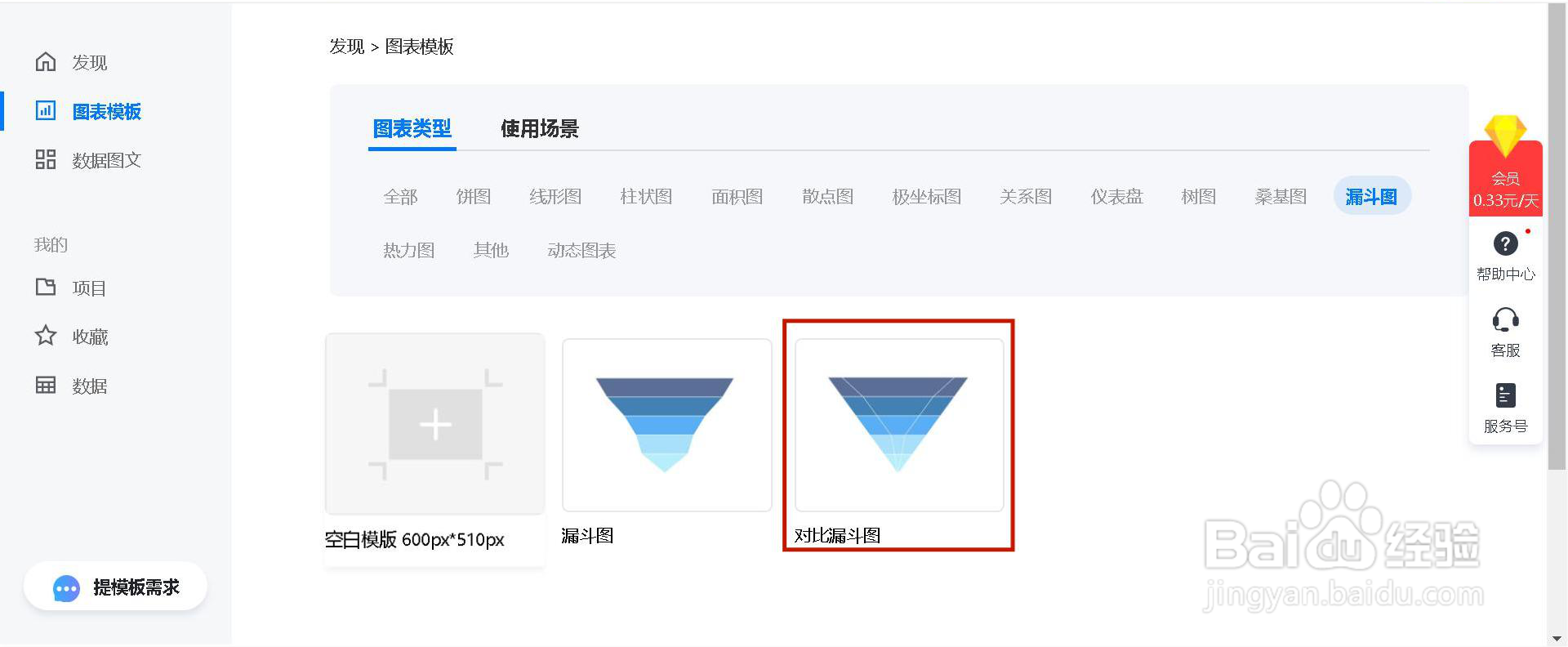The image size is (1568, 647).
Task: Open the 数据 sidebar item
Action: [89, 386]
